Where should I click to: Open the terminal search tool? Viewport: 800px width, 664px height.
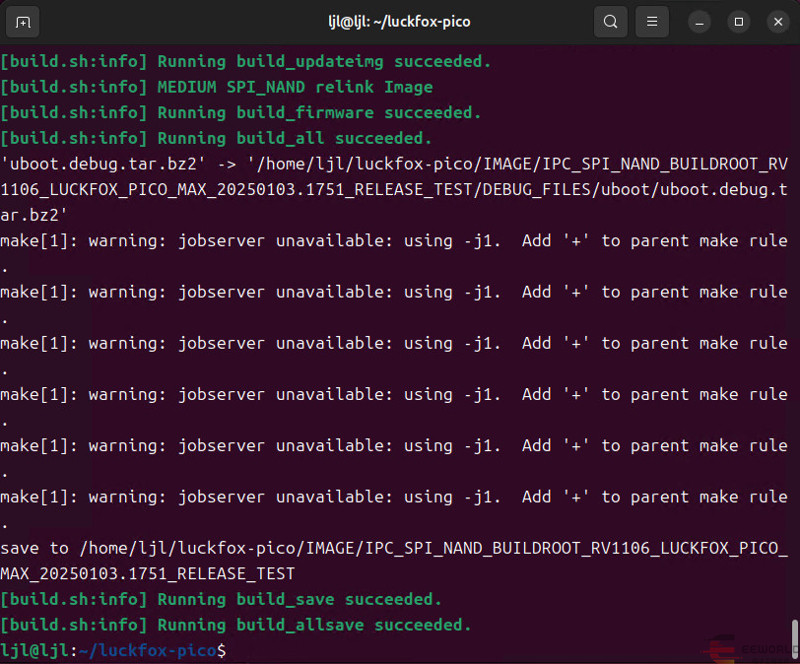610,22
